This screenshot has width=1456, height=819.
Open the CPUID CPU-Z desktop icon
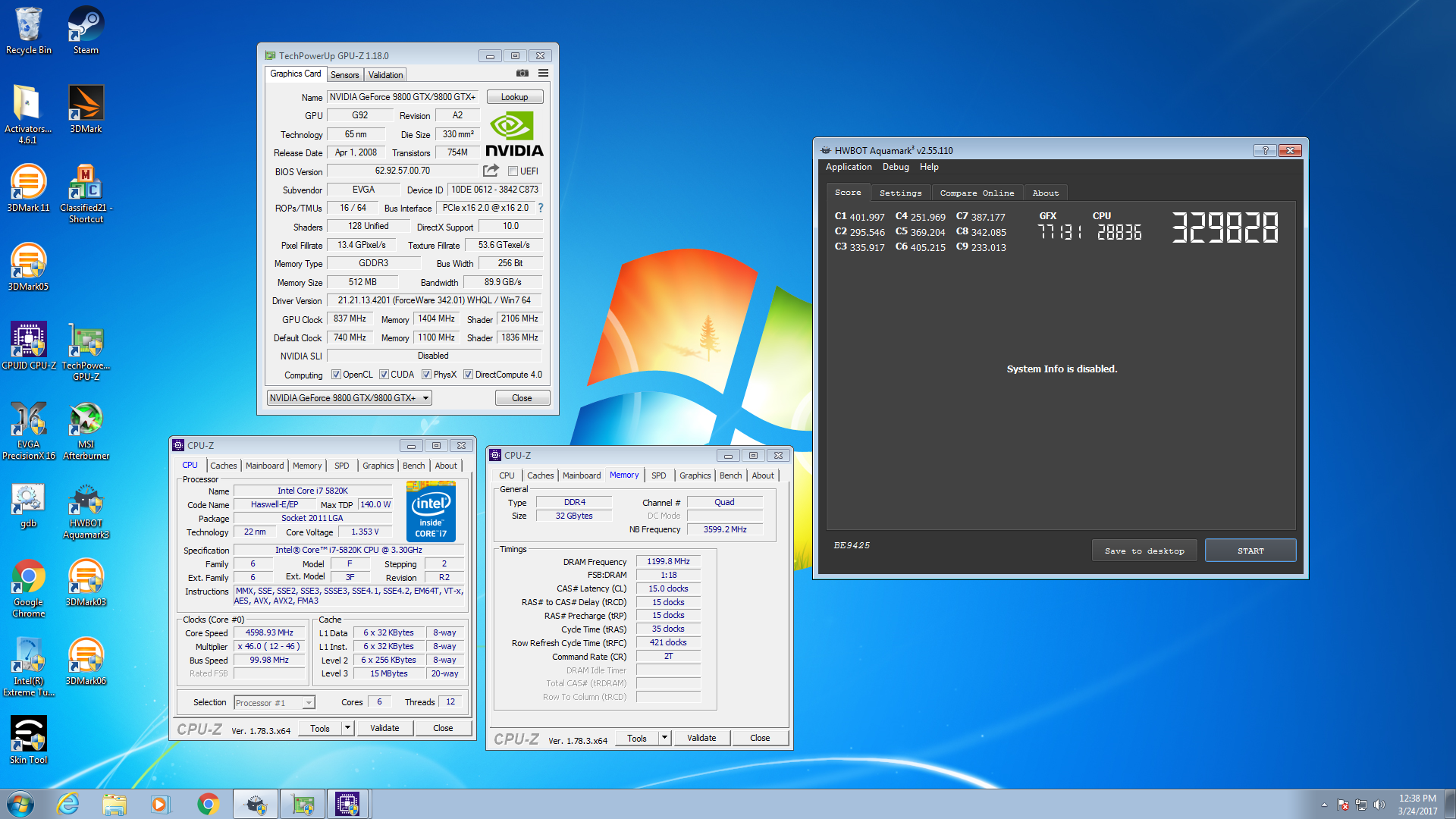point(29,346)
